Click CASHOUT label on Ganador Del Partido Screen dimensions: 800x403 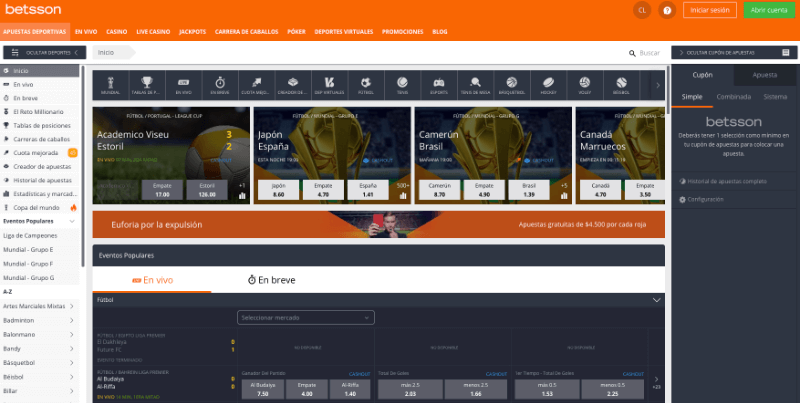coord(359,374)
